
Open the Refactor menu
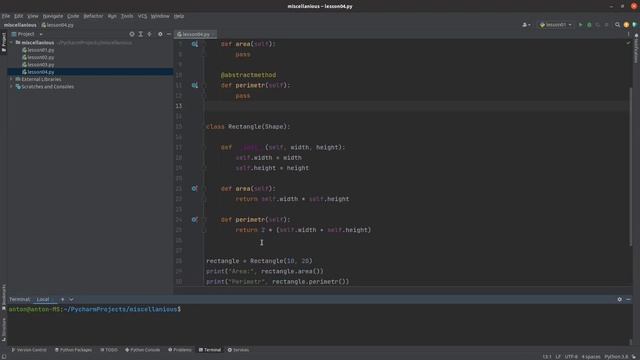93,16
